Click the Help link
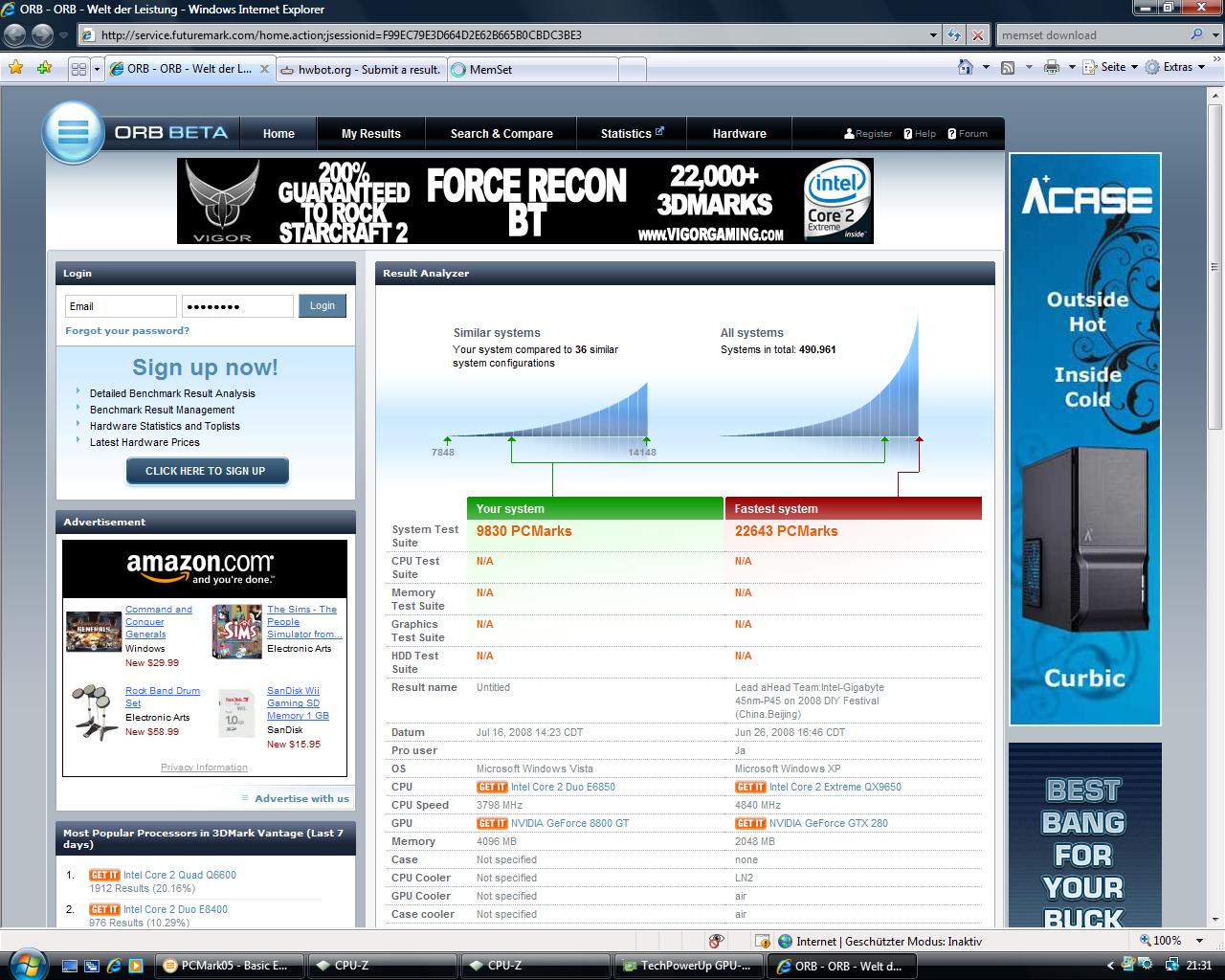The width and height of the screenshot is (1225, 980). [920, 134]
